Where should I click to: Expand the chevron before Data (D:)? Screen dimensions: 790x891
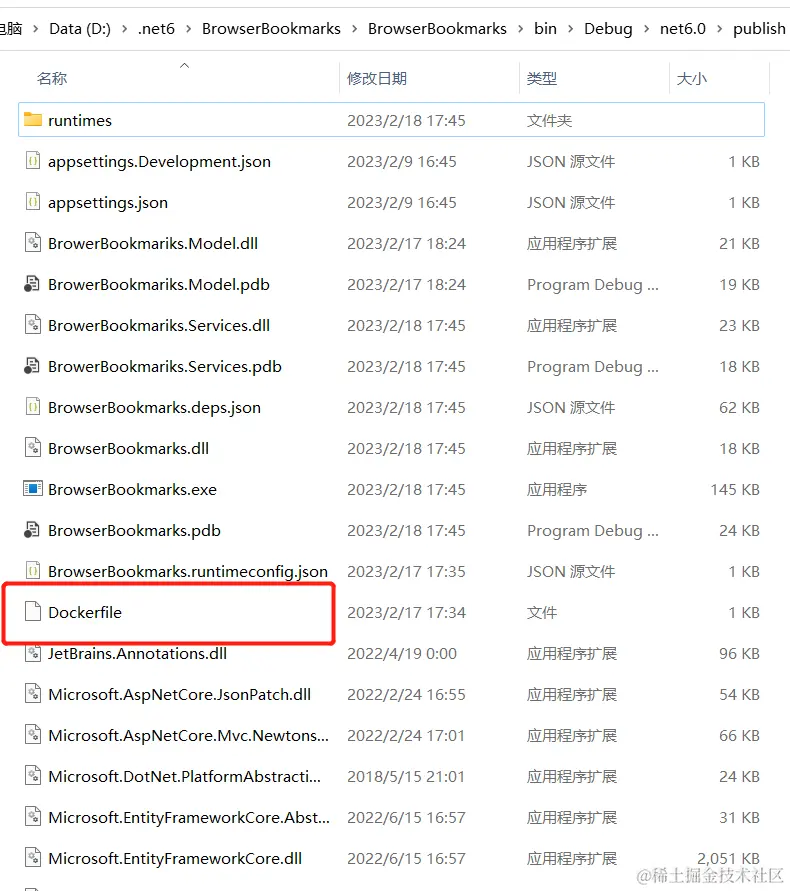(x=36, y=28)
